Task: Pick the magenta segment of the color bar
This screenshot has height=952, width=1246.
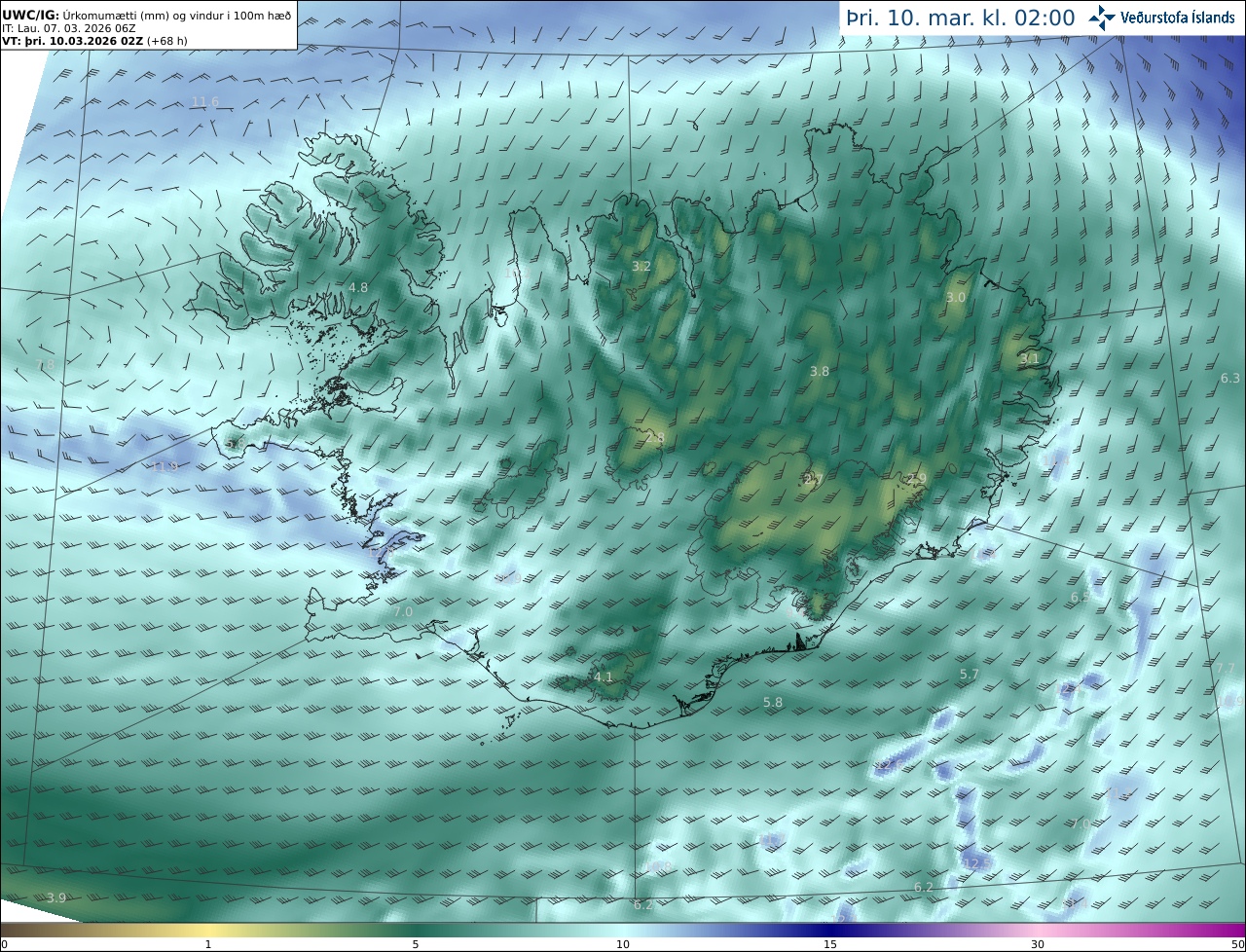Action: pos(1207,930)
